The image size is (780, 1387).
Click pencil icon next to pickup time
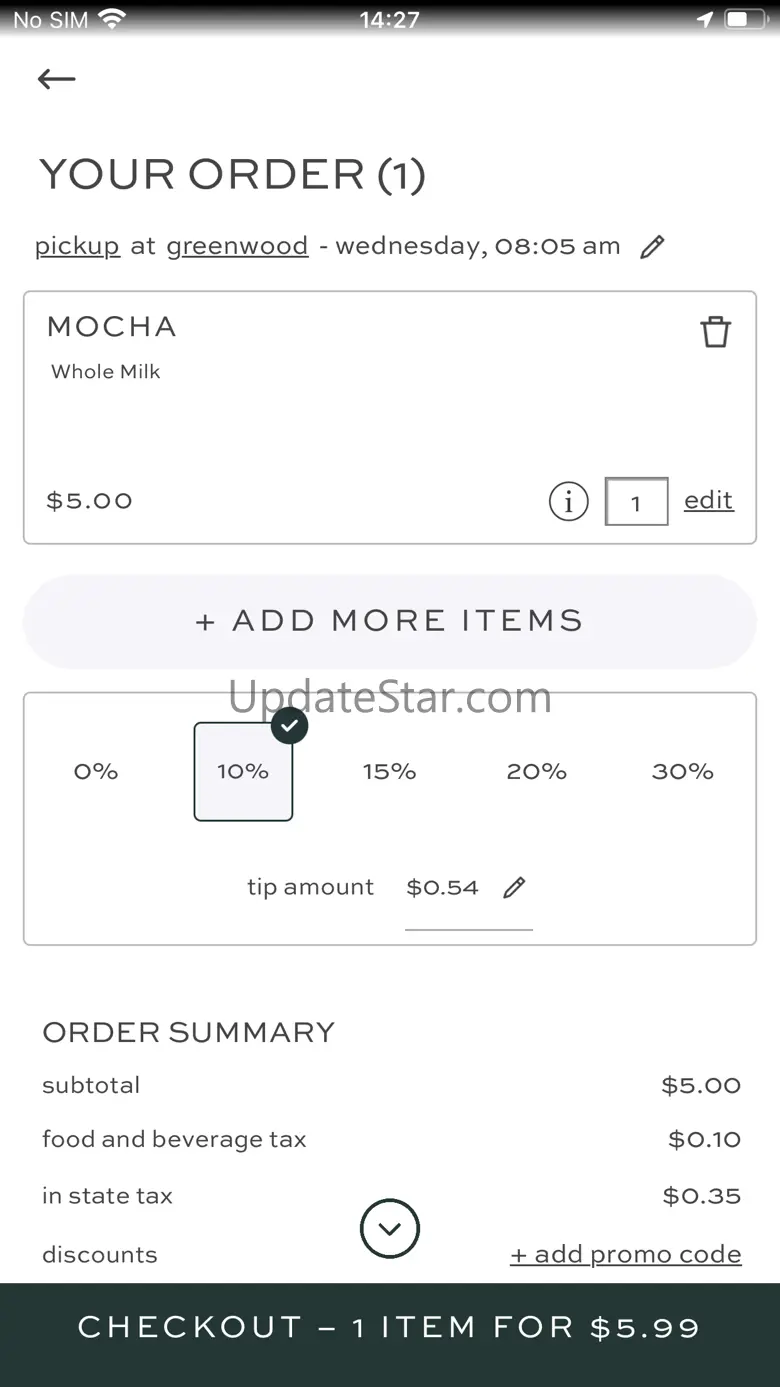[652, 247]
